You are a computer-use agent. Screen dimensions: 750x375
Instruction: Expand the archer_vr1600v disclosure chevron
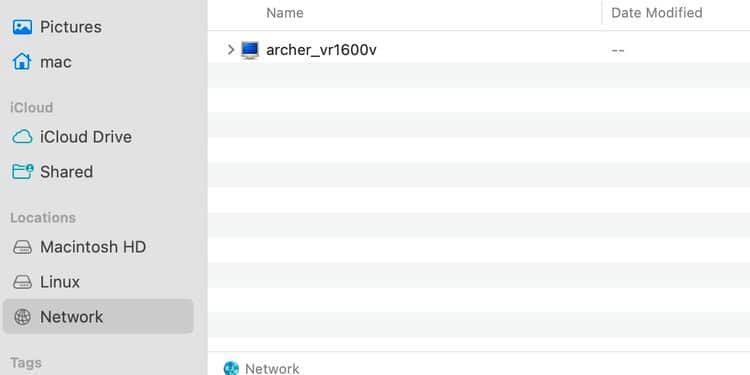point(231,50)
